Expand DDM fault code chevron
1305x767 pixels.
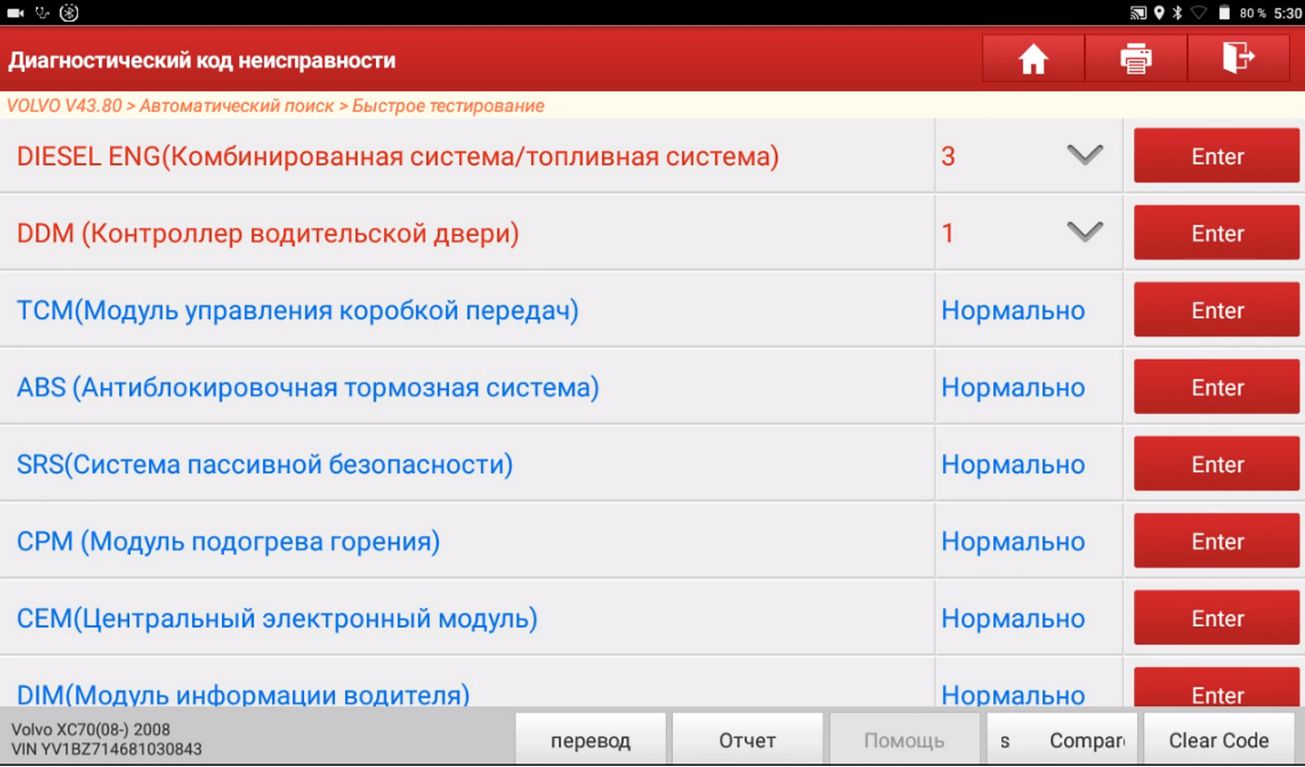(1084, 232)
